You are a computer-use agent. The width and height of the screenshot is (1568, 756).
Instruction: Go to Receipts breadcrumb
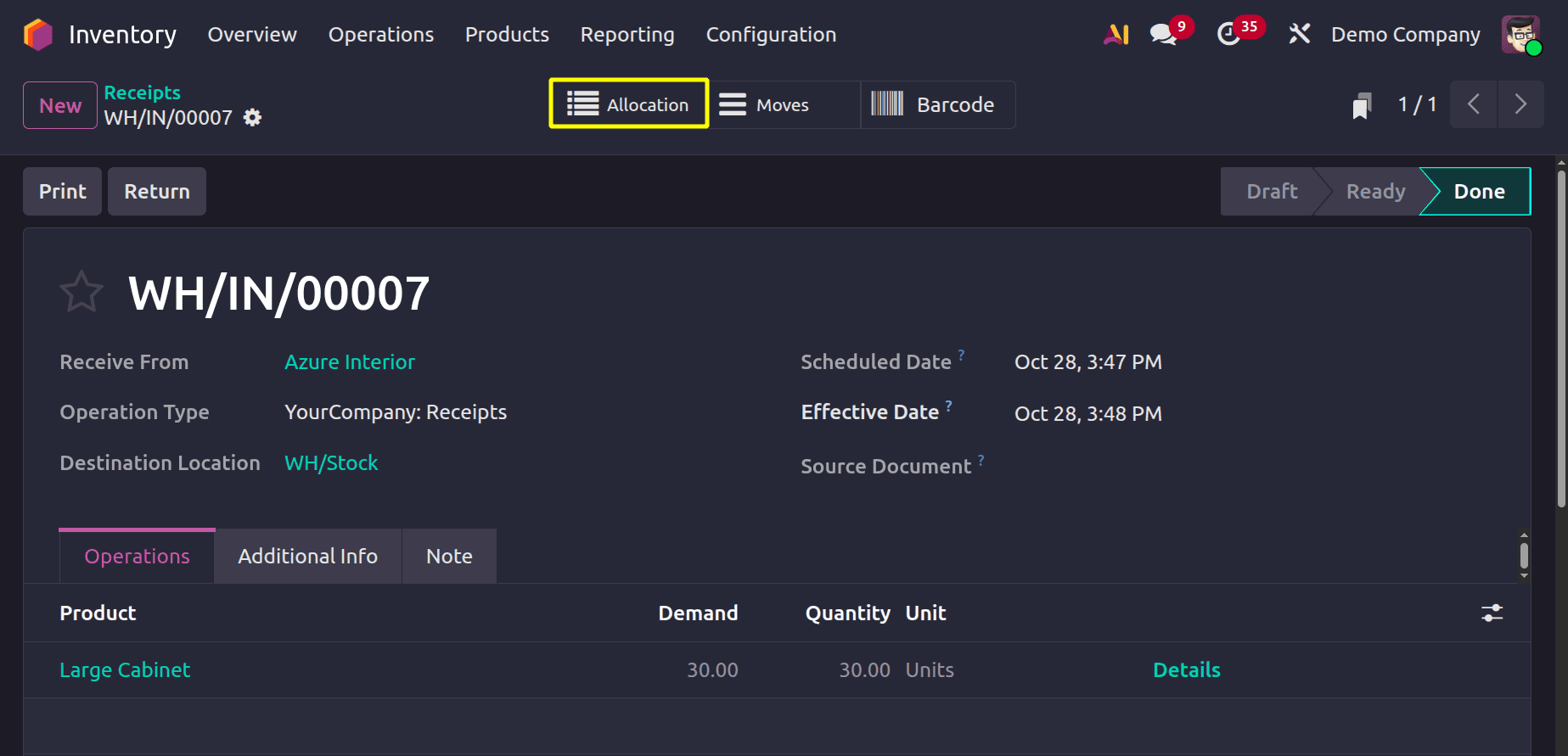[x=143, y=92]
